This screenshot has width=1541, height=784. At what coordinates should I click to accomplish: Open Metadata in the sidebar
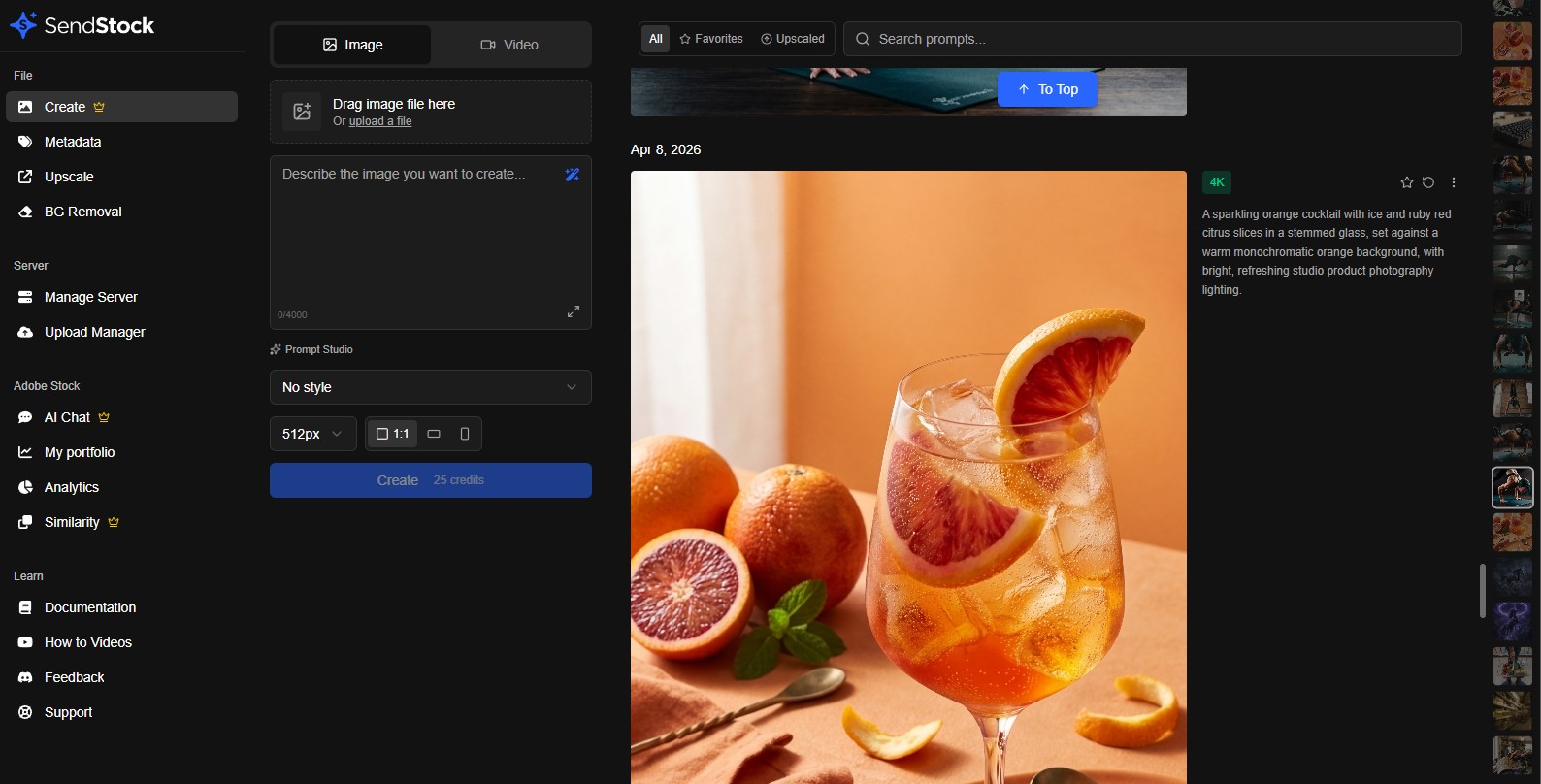click(x=121, y=142)
